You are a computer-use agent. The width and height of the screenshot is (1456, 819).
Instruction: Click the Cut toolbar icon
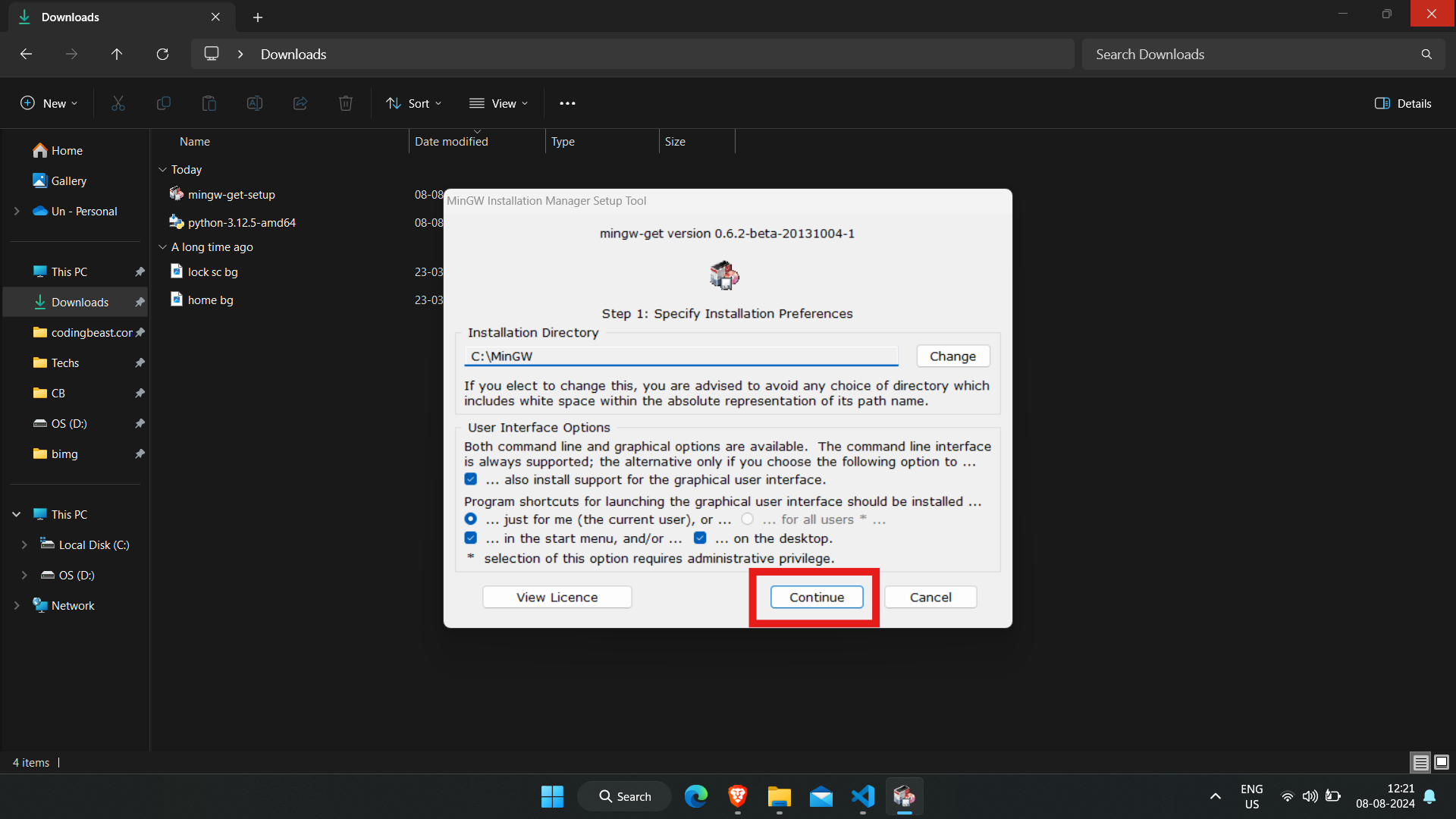coord(118,103)
